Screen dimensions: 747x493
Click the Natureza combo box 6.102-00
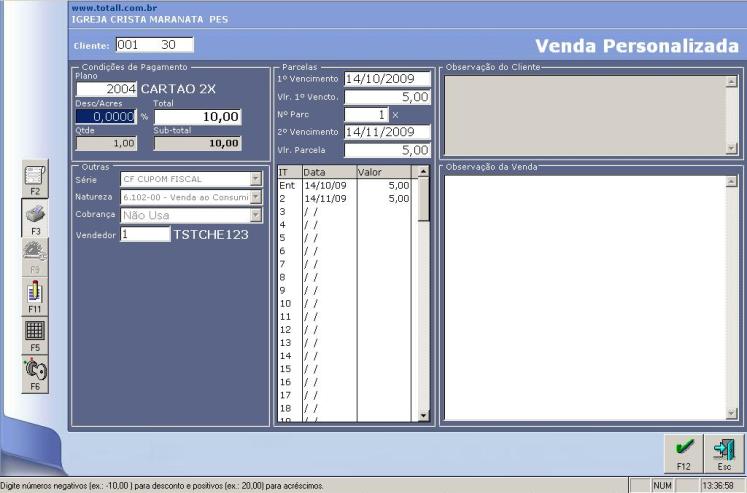tap(191, 197)
